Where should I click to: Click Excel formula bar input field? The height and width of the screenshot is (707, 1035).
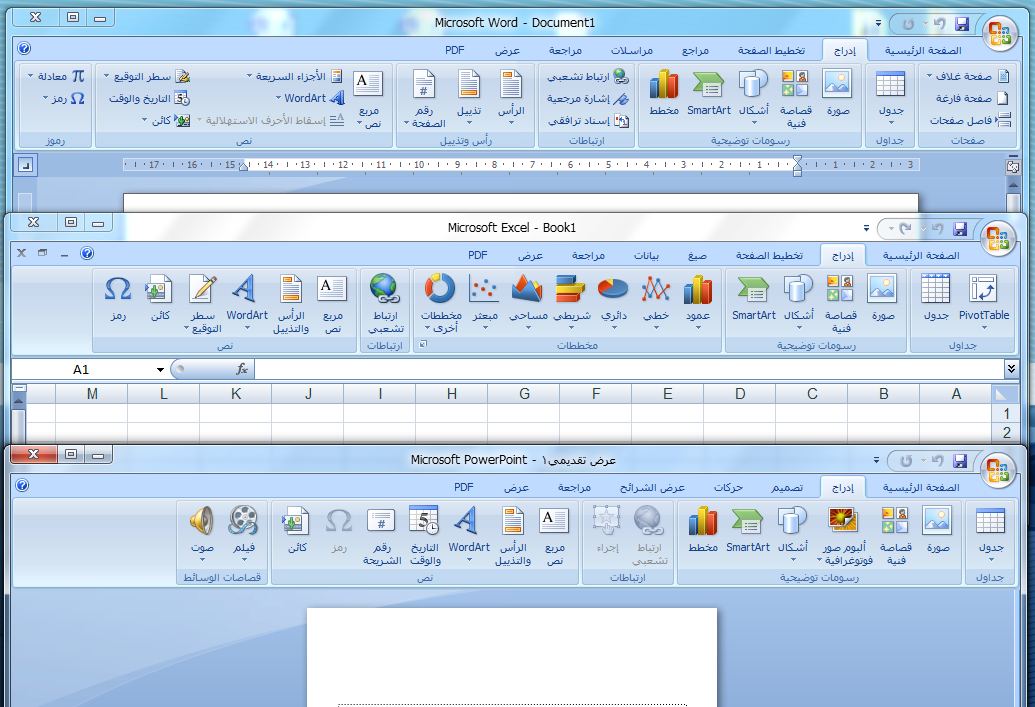[x=629, y=369]
